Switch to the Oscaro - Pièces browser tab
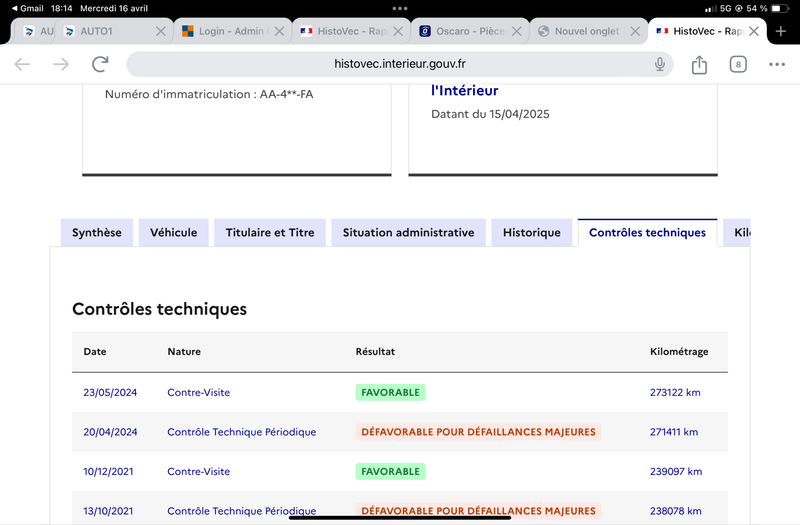Screen dimensions: 800x525 [x=469, y=31]
